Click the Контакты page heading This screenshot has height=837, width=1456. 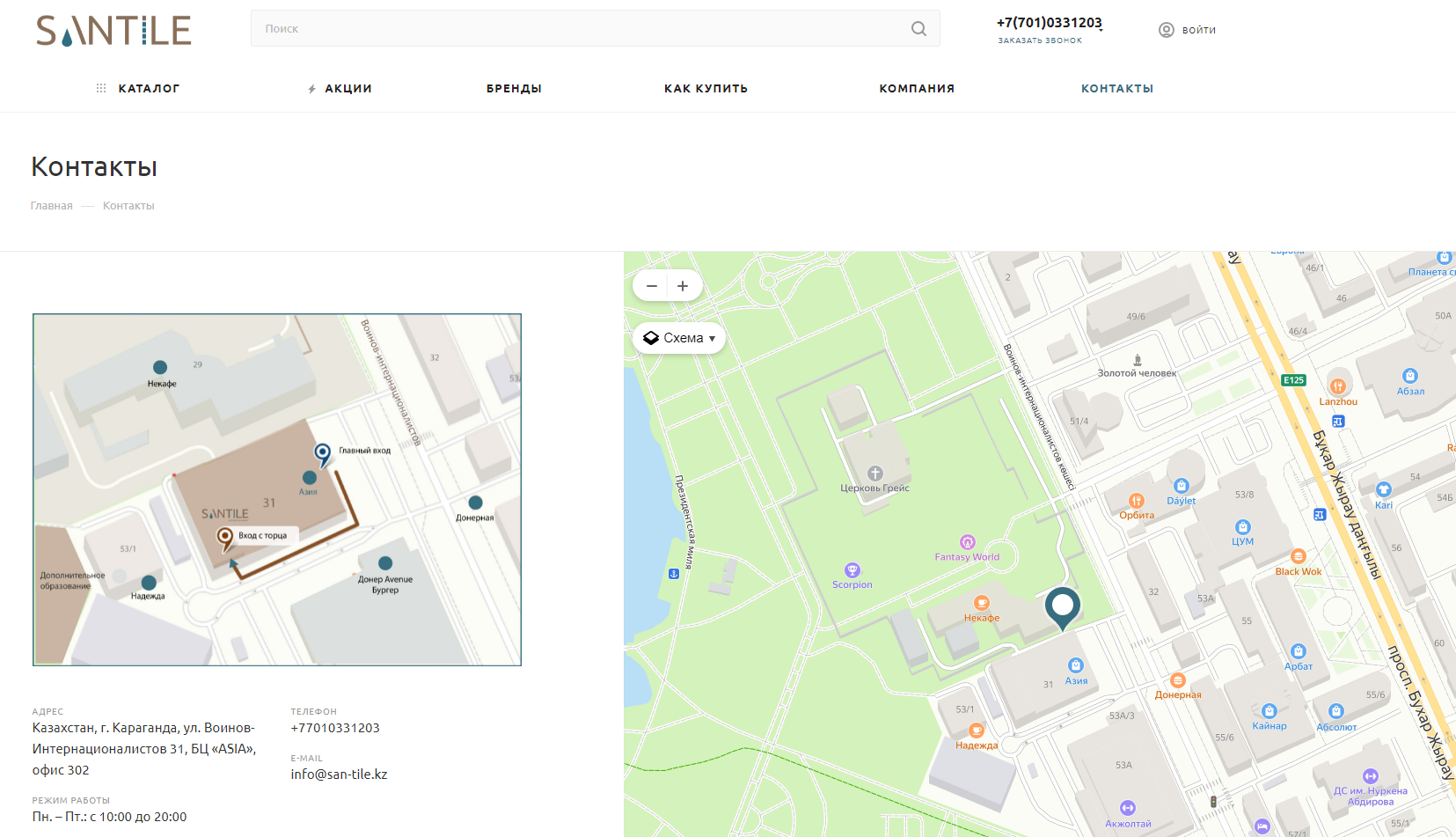pyautogui.click(x=94, y=166)
